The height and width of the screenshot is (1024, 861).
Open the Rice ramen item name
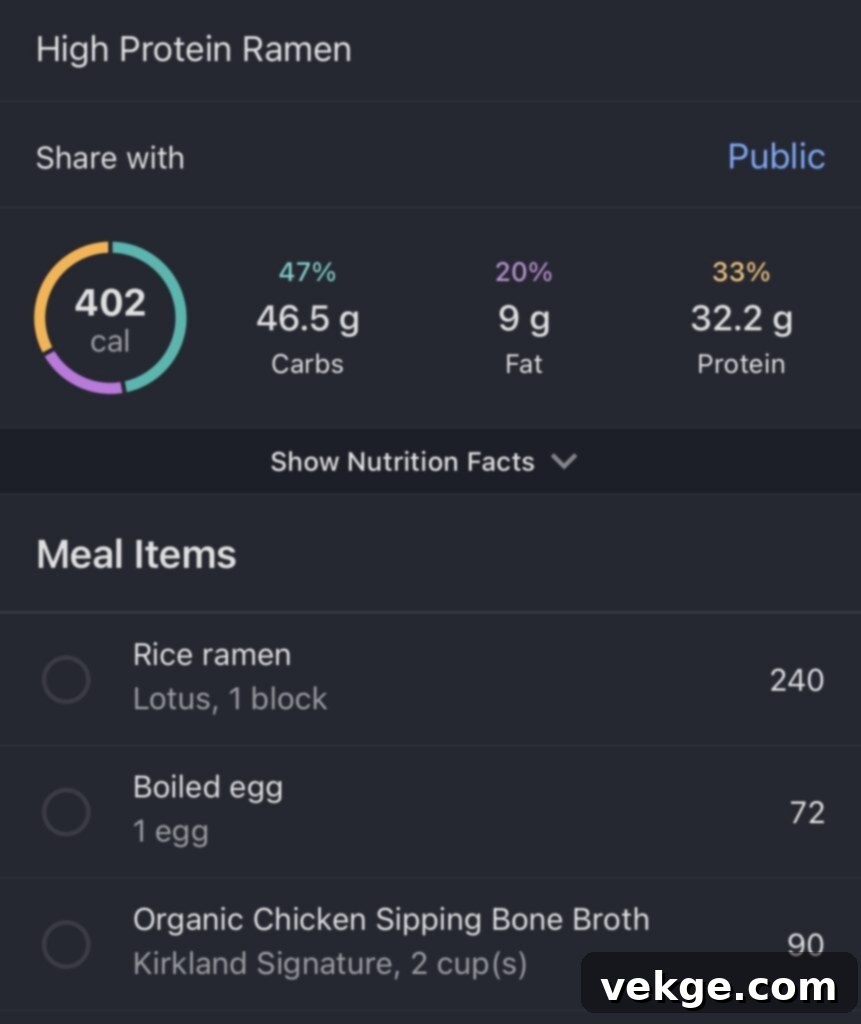pos(212,656)
